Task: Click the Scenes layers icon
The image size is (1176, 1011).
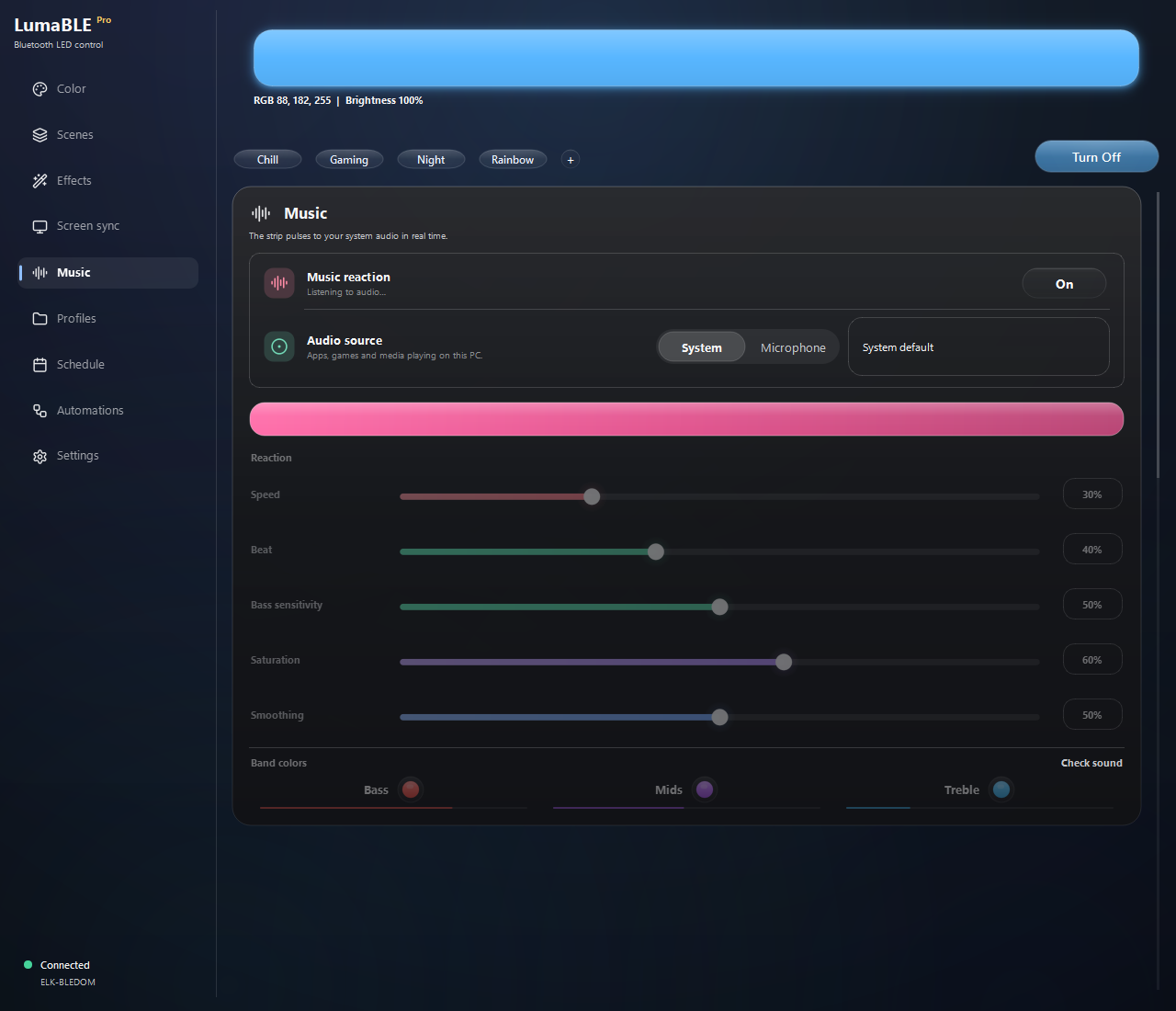Action: [40, 135]
